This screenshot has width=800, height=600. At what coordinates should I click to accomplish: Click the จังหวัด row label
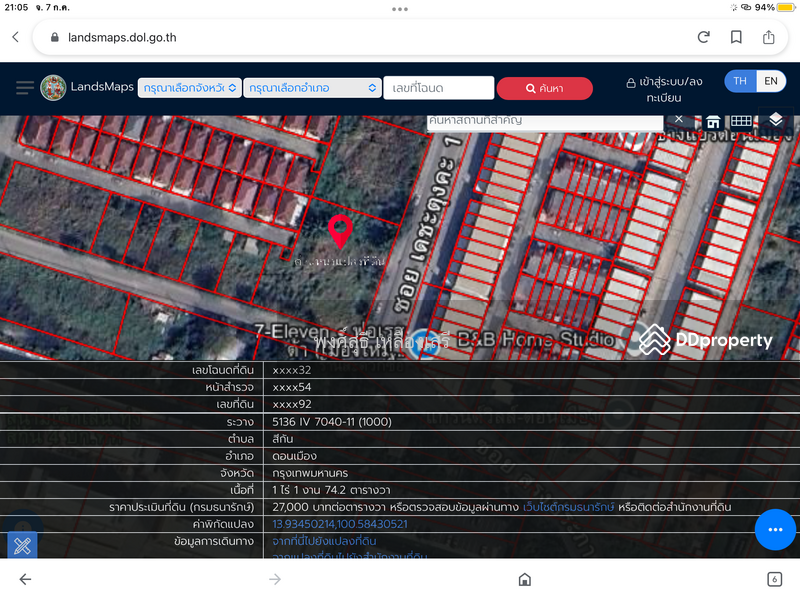[x=237, y=473]
